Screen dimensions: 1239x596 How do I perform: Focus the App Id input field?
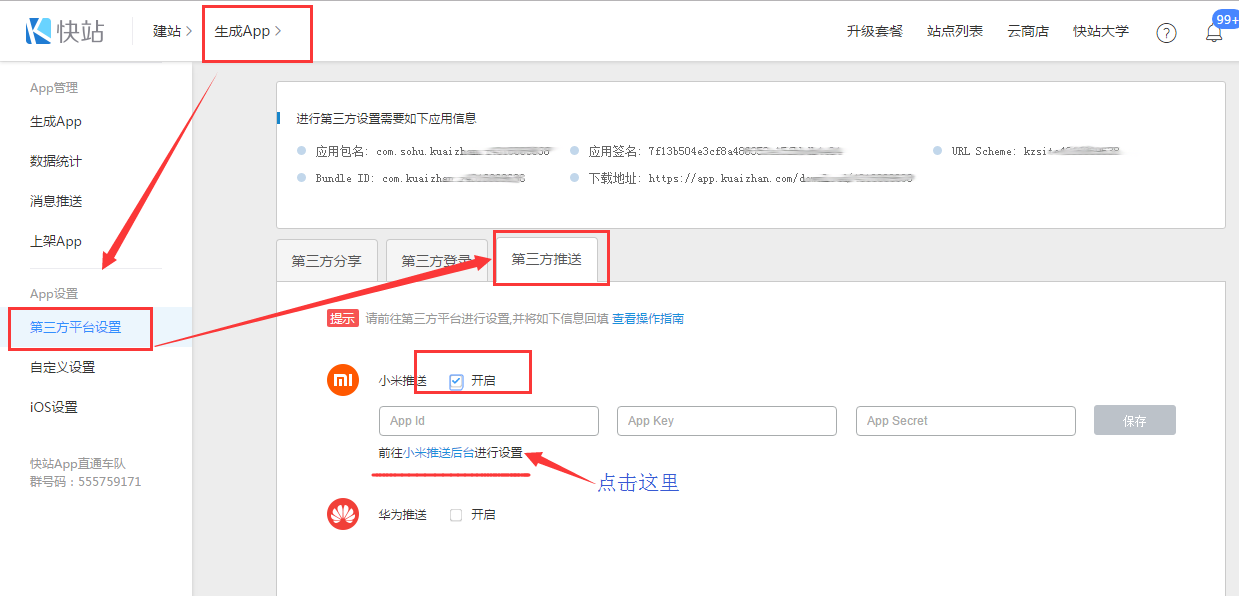coord(488,421)
